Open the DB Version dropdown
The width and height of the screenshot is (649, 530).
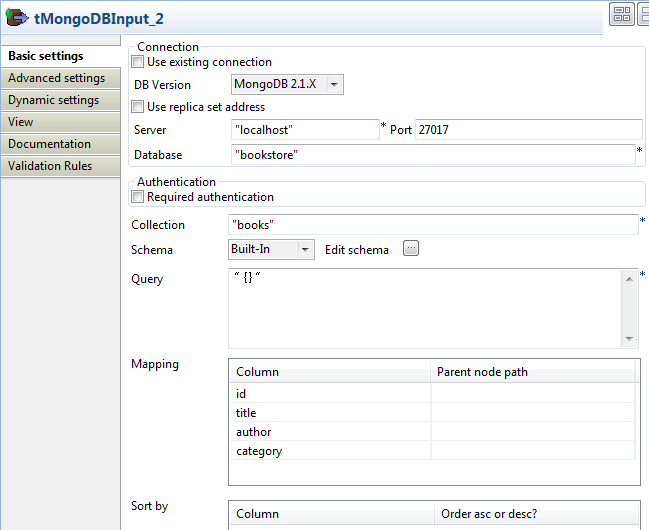click(334, 85)
